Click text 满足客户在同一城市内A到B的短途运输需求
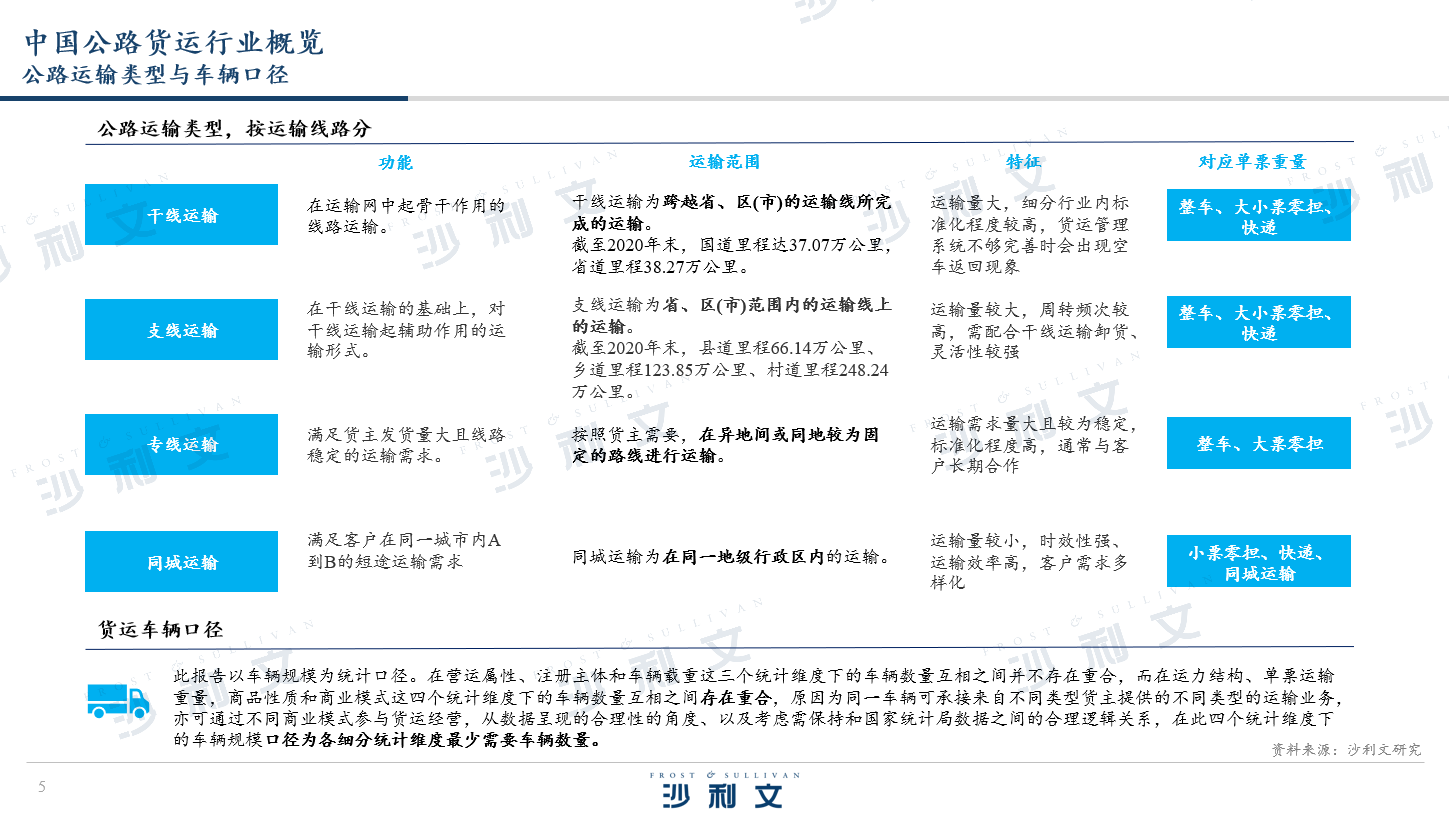This screenshot has width=1449, height=816. pyautogui.click(x=404, y=551)
